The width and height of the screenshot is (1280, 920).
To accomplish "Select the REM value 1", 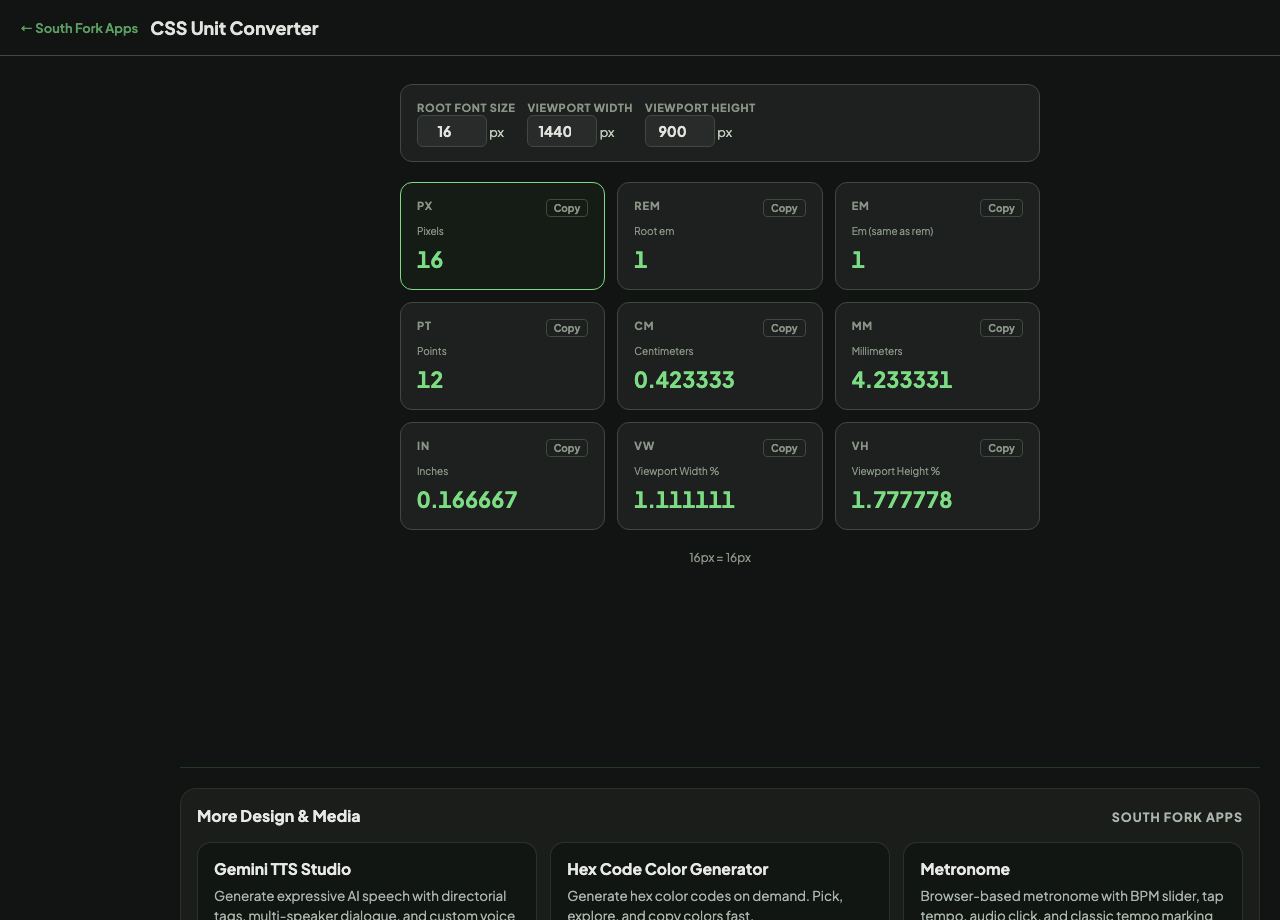I will pos(641,260).
